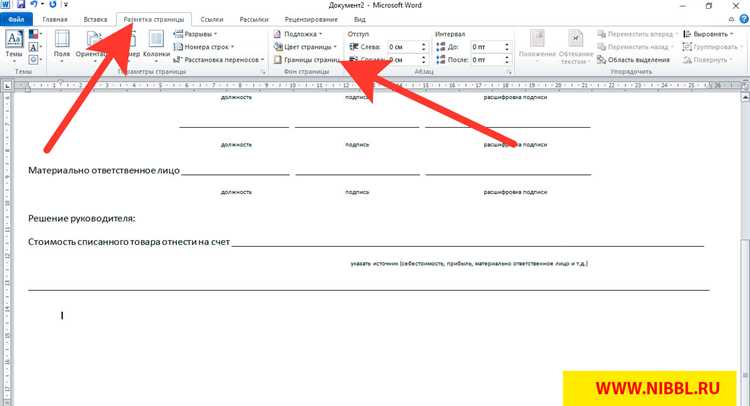
Task: Open the Колонки (Columns) button
Action: click(156, 44)
